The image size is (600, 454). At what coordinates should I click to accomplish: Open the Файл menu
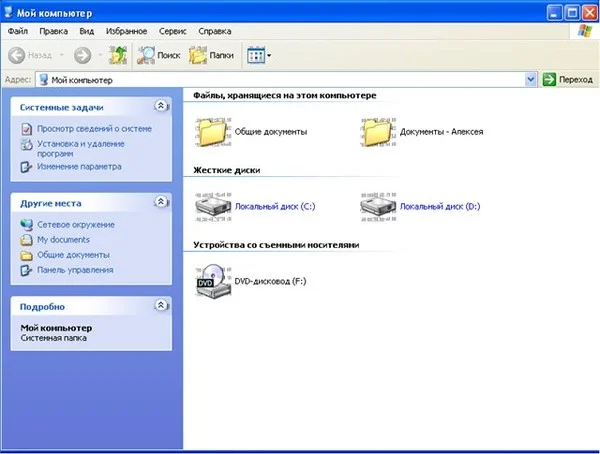(x=18, y=31)
